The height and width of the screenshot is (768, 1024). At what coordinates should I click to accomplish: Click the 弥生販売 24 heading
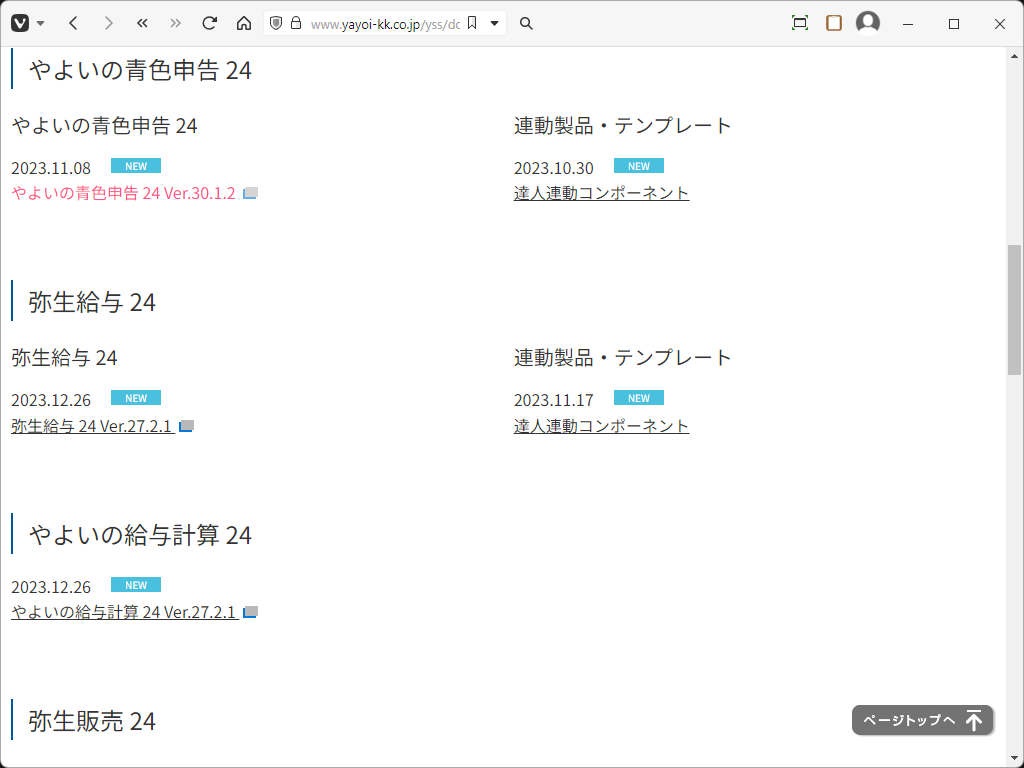92,721
